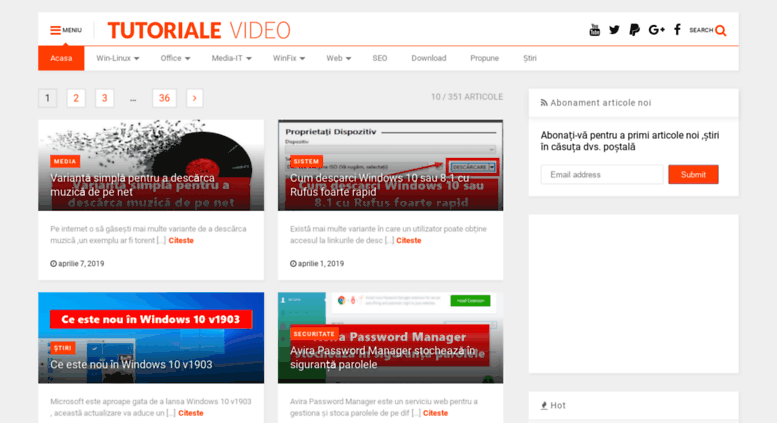
Task: Open the Twitter social icon
Action: (x=614, y=30)
